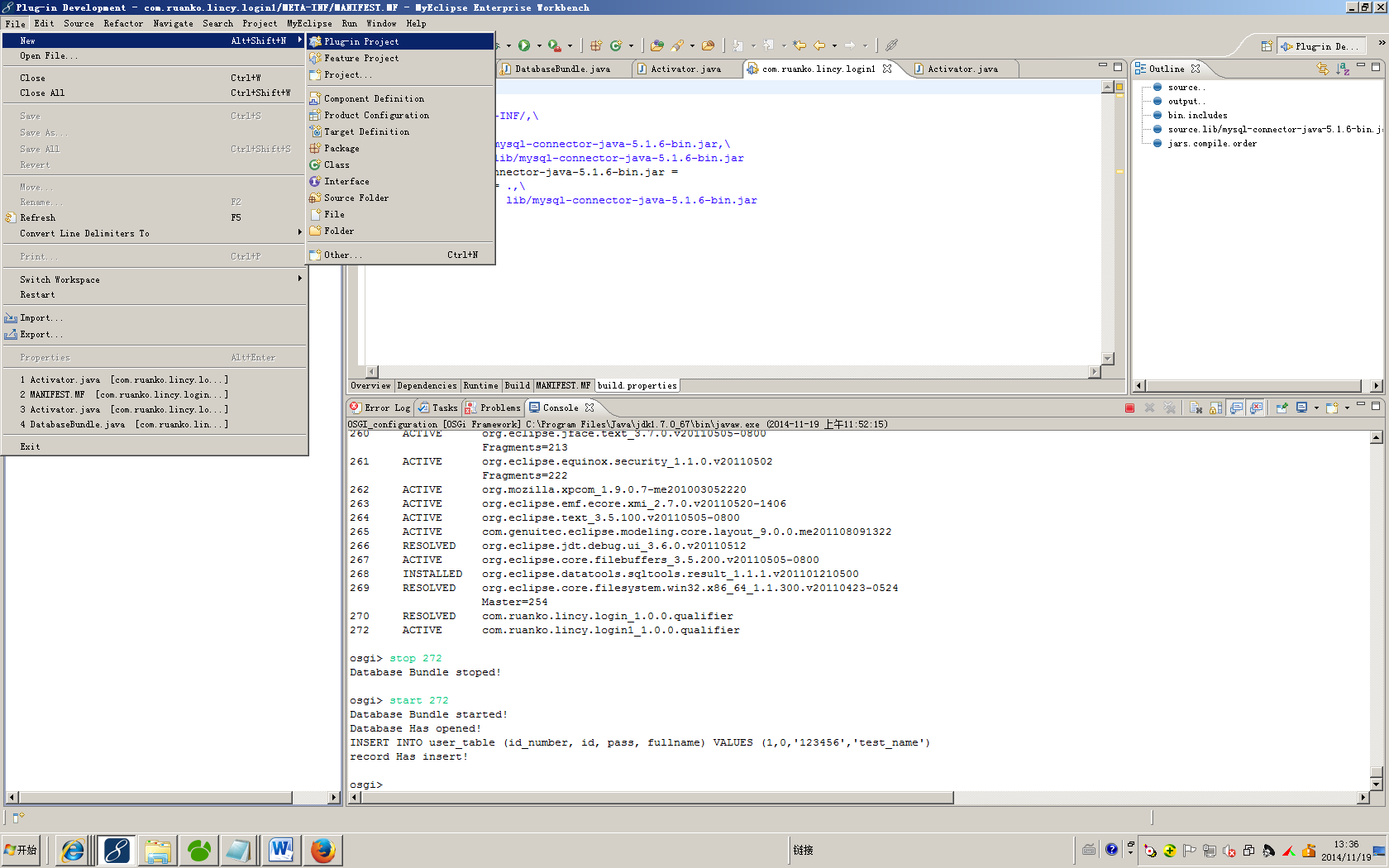
Task: Expand the Convert Line Delimiters To submenu
Action: pyautogui.click(x=154, y=233)
